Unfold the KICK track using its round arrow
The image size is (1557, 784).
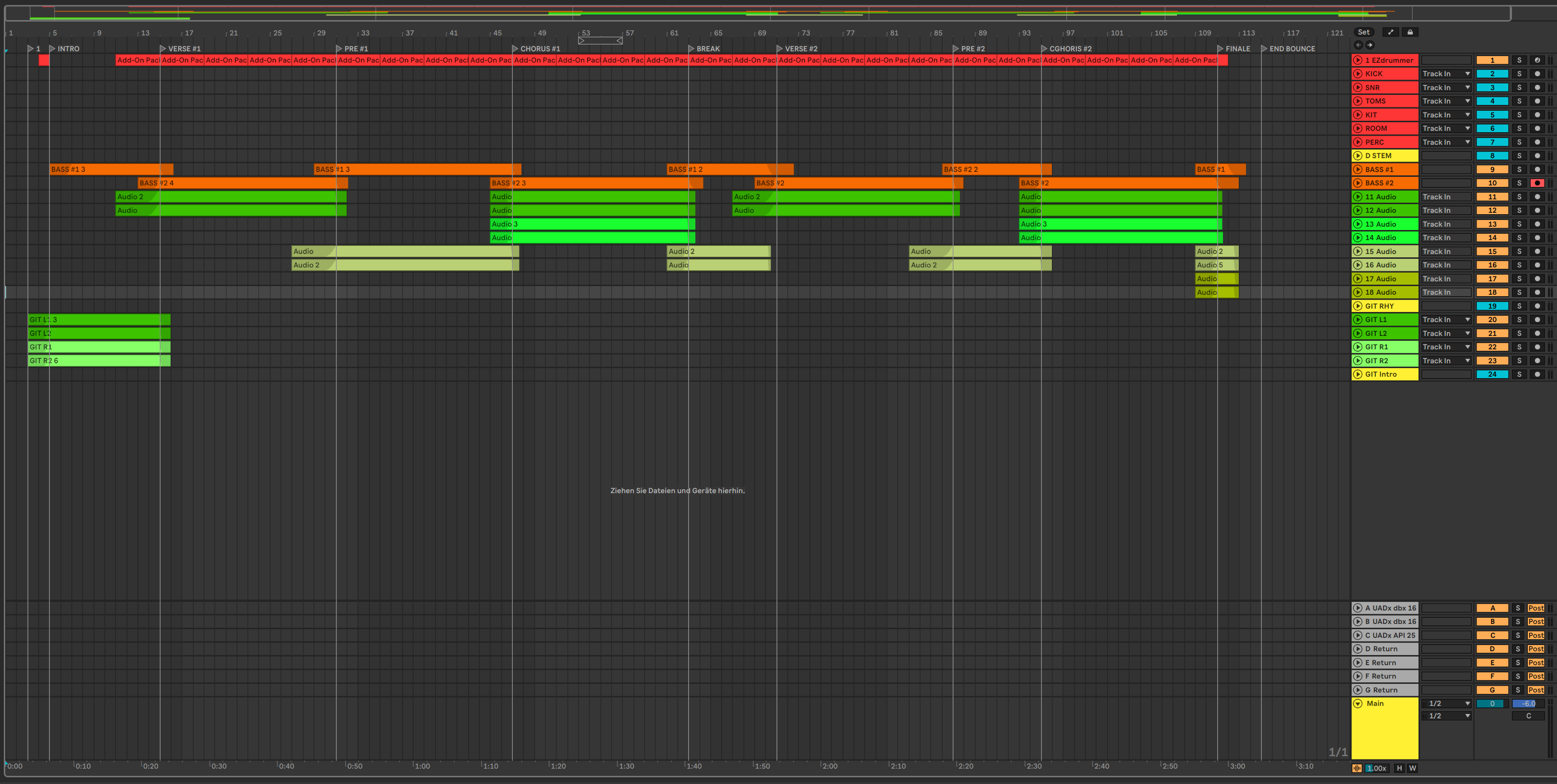(x=1358, y=74)
